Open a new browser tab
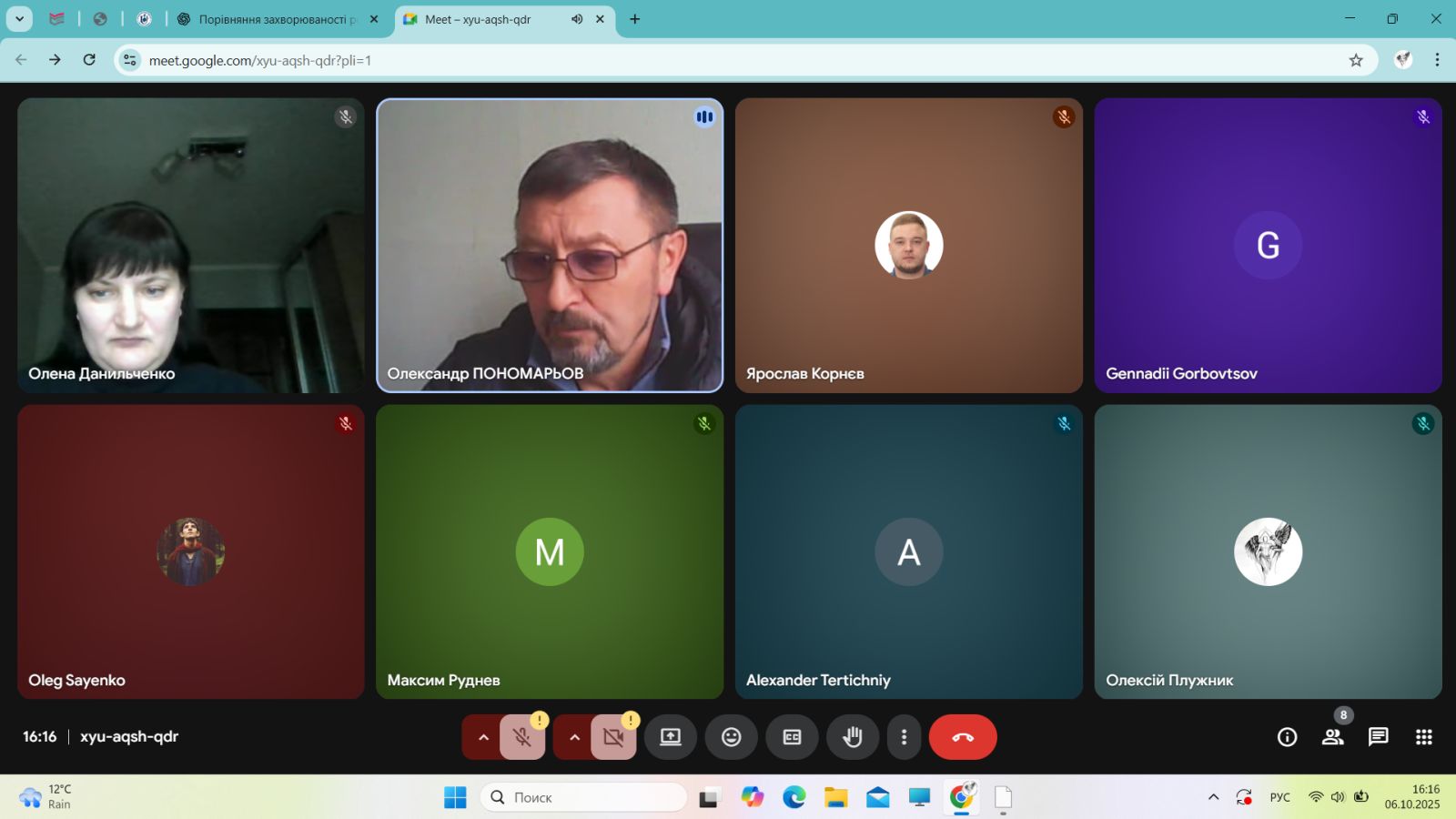 click(x=634, y=19)
